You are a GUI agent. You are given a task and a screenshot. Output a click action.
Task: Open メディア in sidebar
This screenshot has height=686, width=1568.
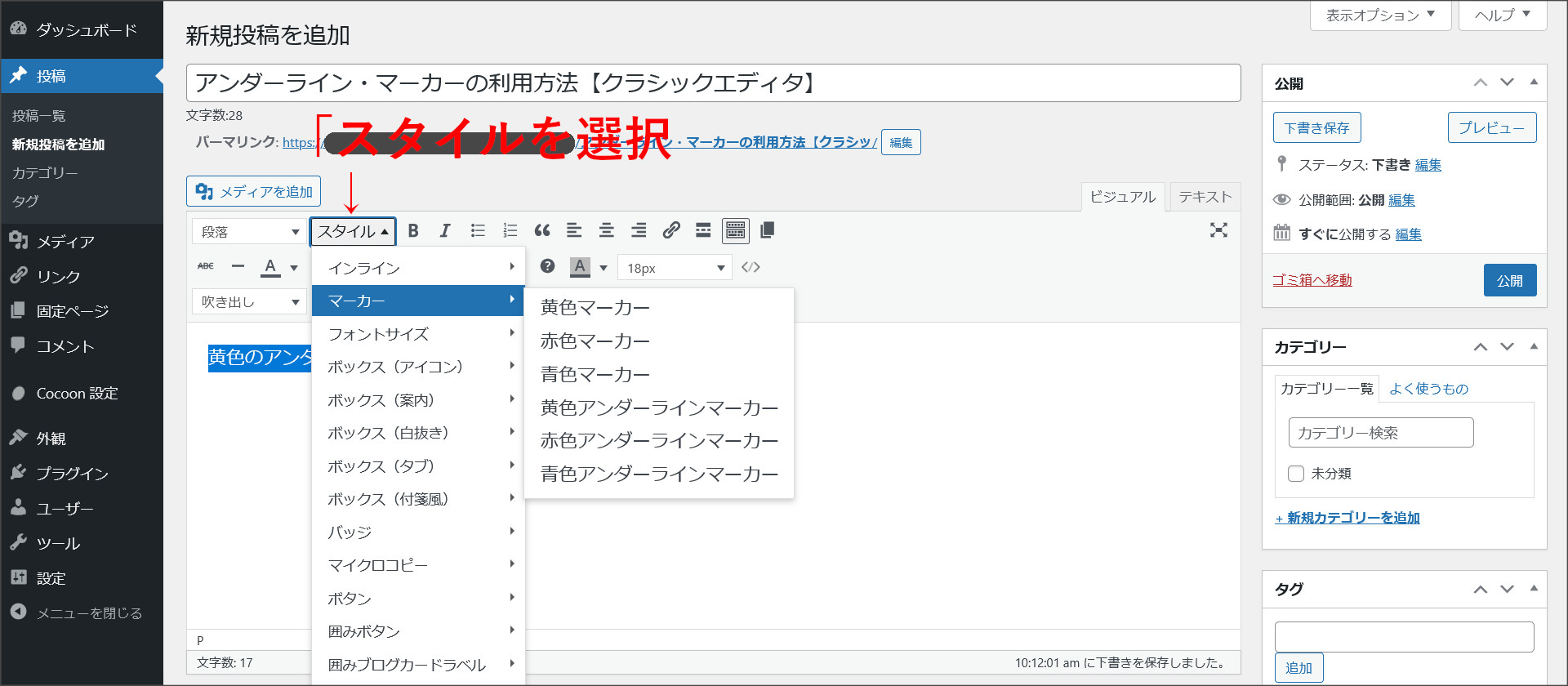82,241
